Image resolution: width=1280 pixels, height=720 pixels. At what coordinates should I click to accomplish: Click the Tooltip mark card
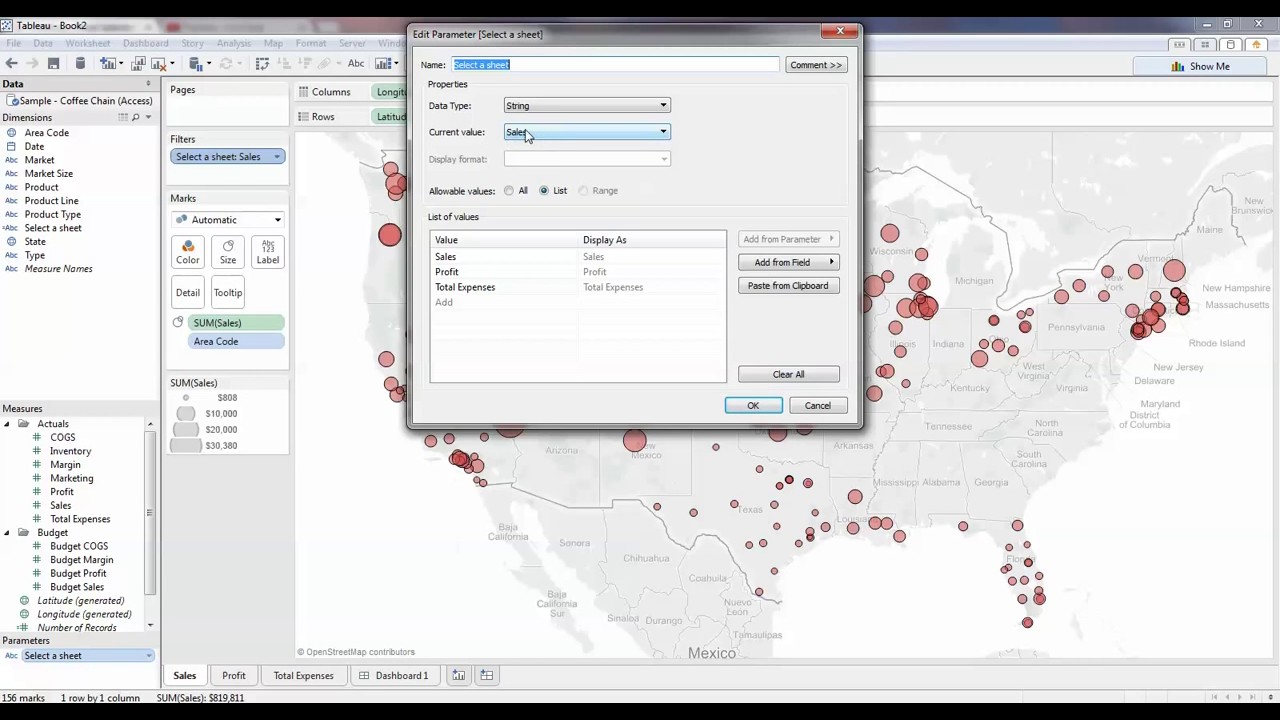tap(228, 293)
